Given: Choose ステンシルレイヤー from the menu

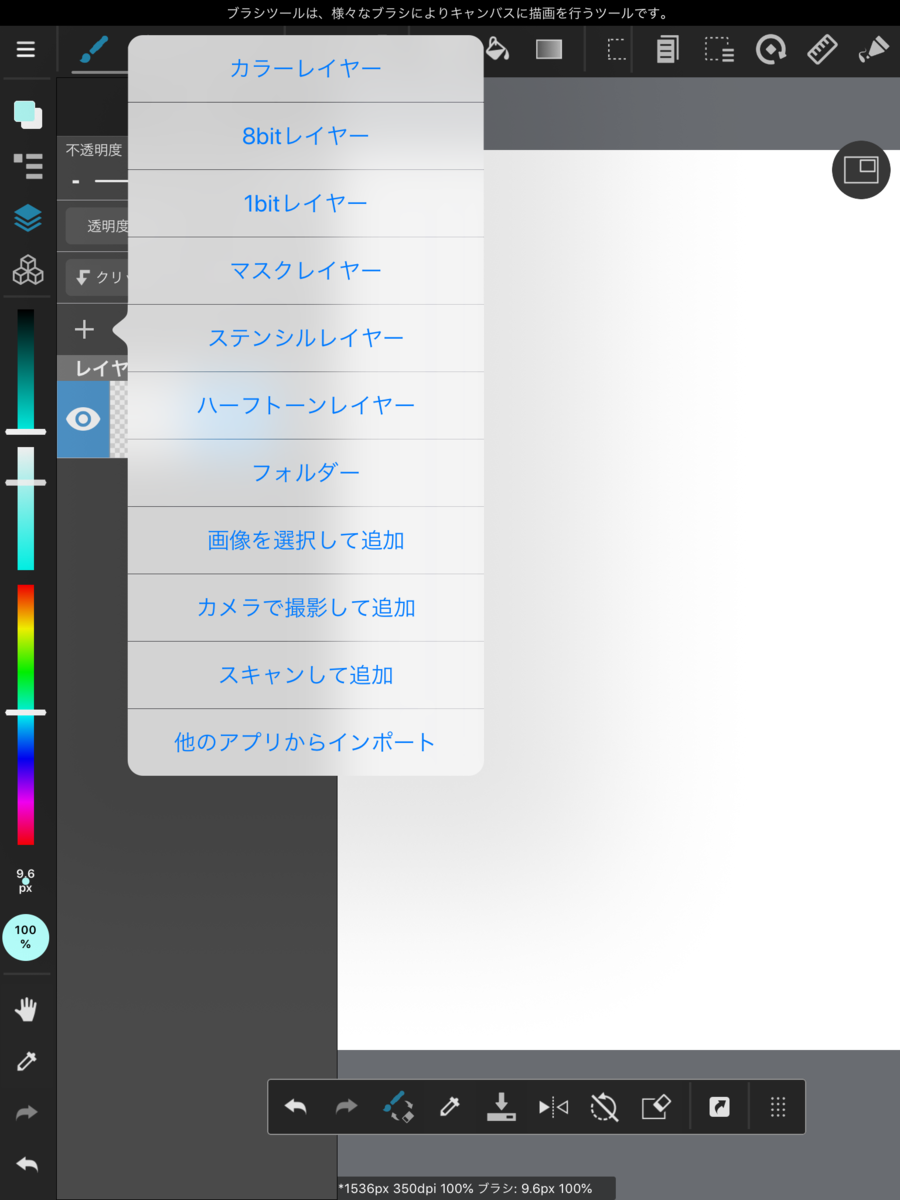Looking at the screenshot, I should pos(306,338).
